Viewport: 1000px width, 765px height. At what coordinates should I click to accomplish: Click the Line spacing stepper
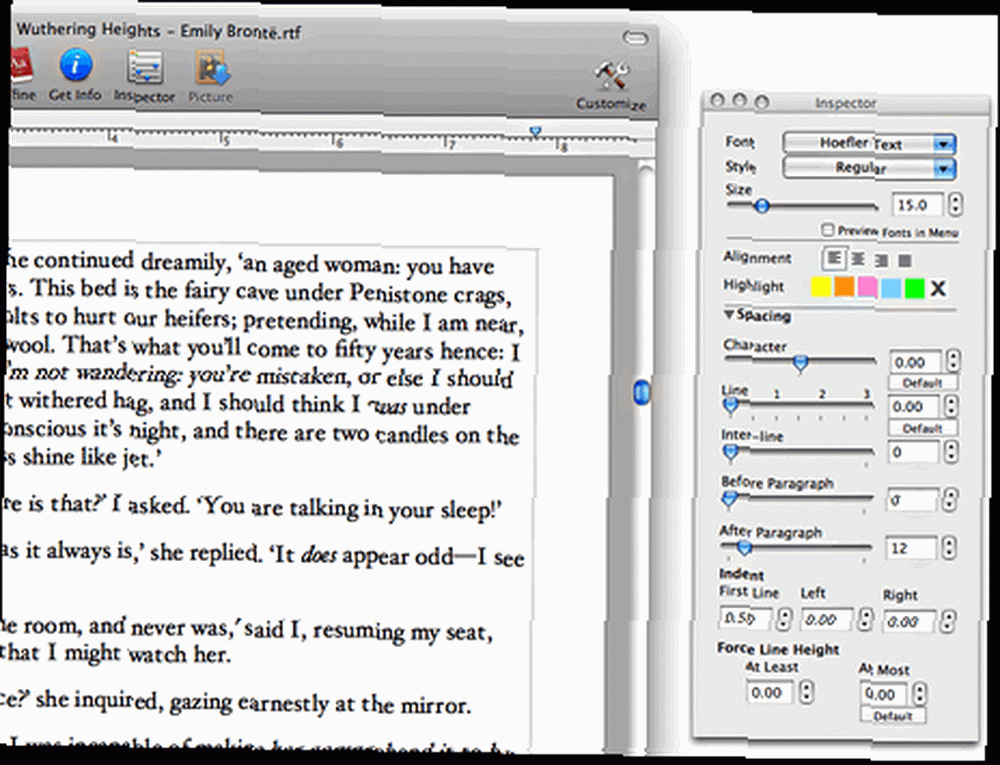pyautogui.click(x=952, y=406)
